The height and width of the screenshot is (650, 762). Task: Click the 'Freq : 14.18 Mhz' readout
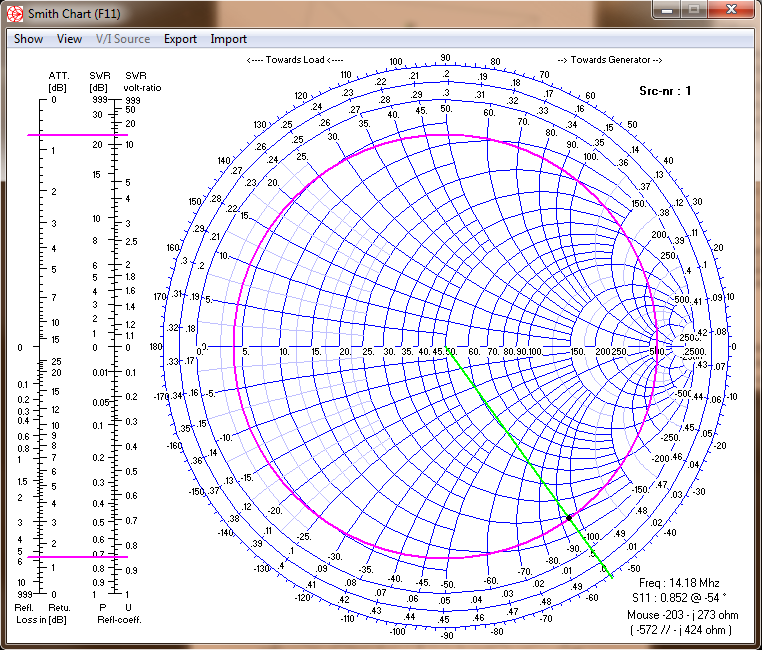pos(679,582)
